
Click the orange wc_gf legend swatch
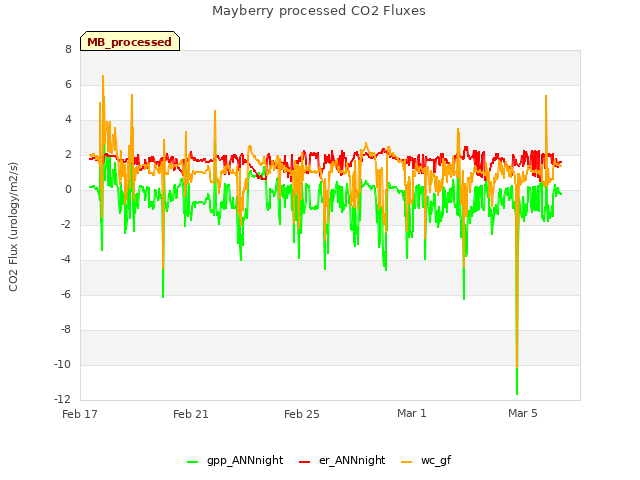[407, 462]
